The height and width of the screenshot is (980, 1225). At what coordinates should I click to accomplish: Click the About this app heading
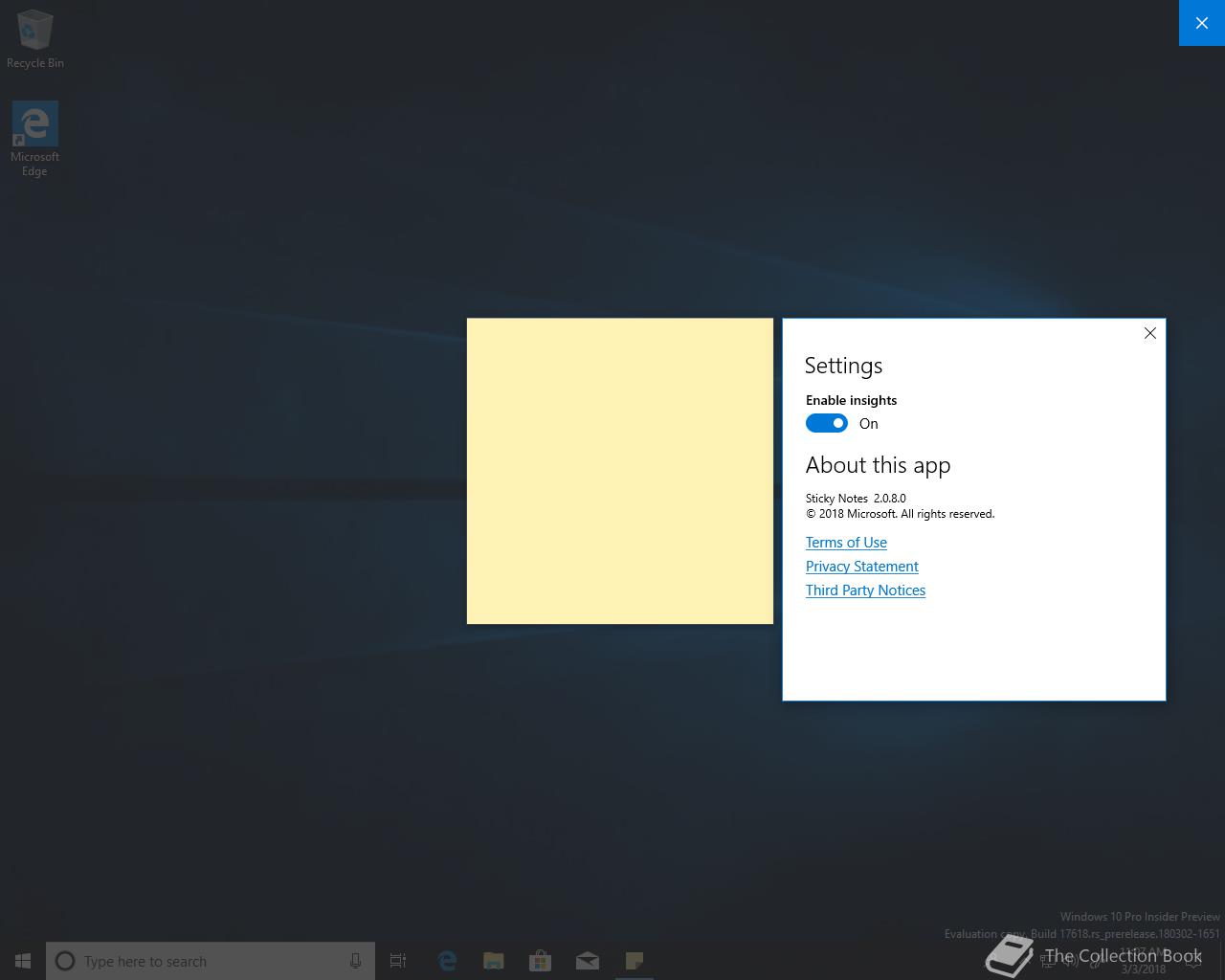tap(878, 466)
